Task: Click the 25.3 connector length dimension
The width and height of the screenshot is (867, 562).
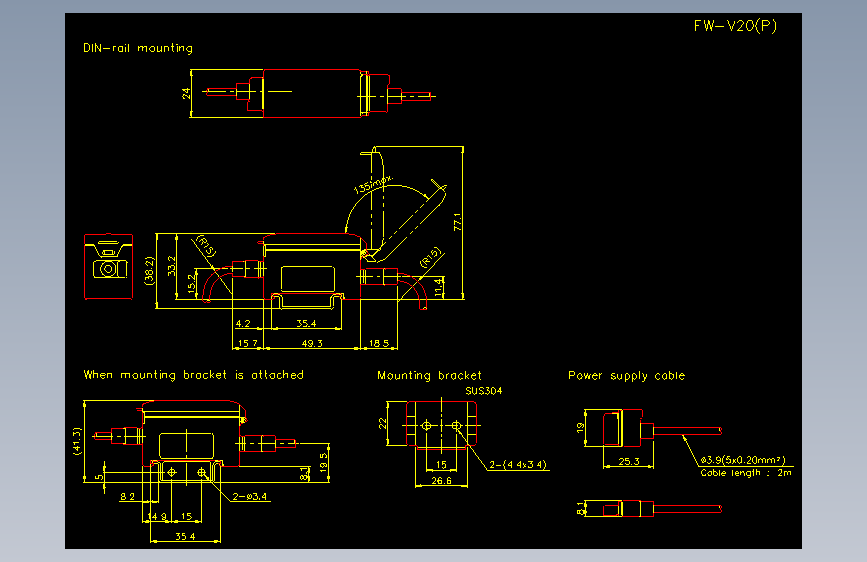Action: click(x=629, y=461)
